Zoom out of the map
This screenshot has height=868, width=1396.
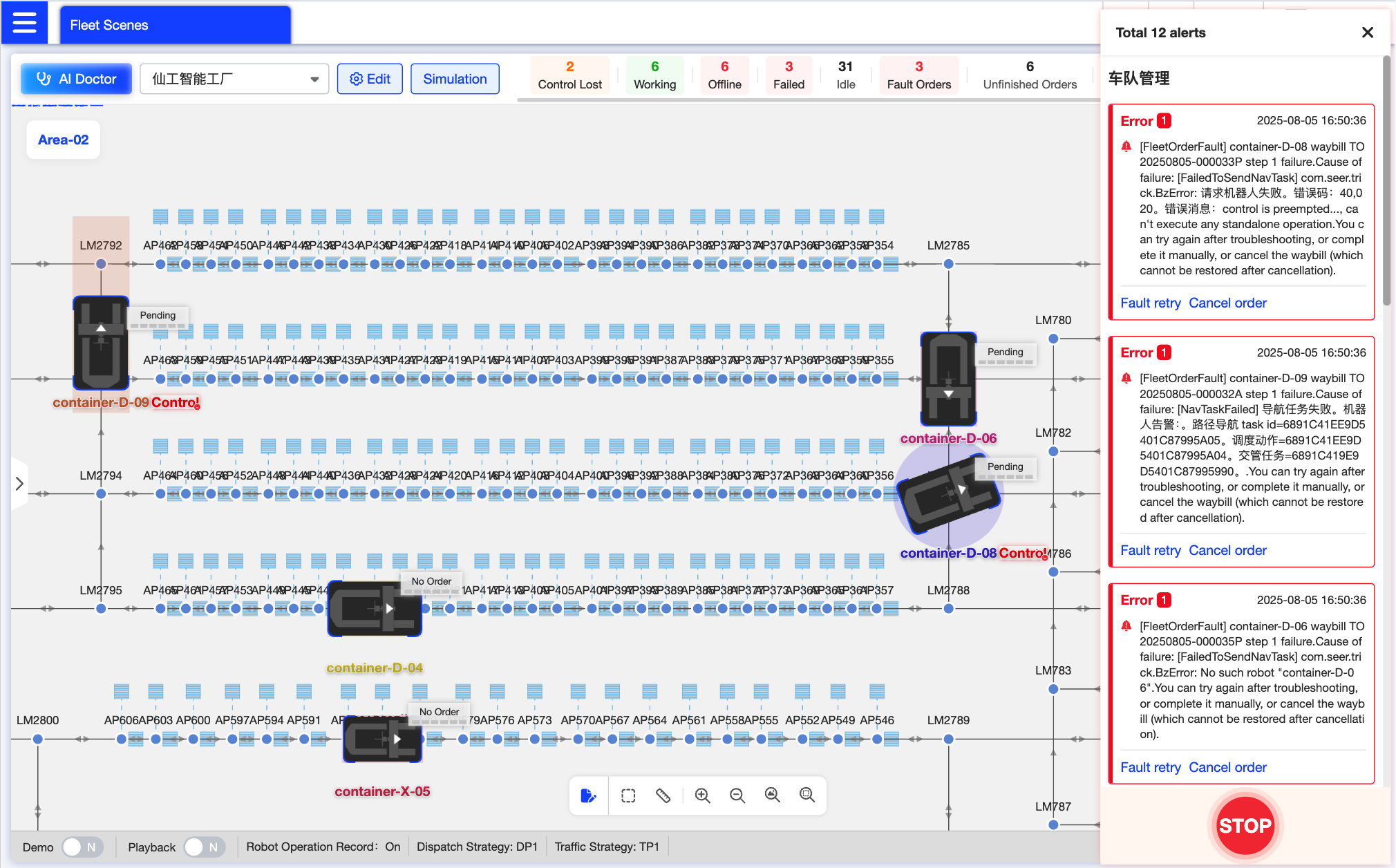click(x=737, y=795)
